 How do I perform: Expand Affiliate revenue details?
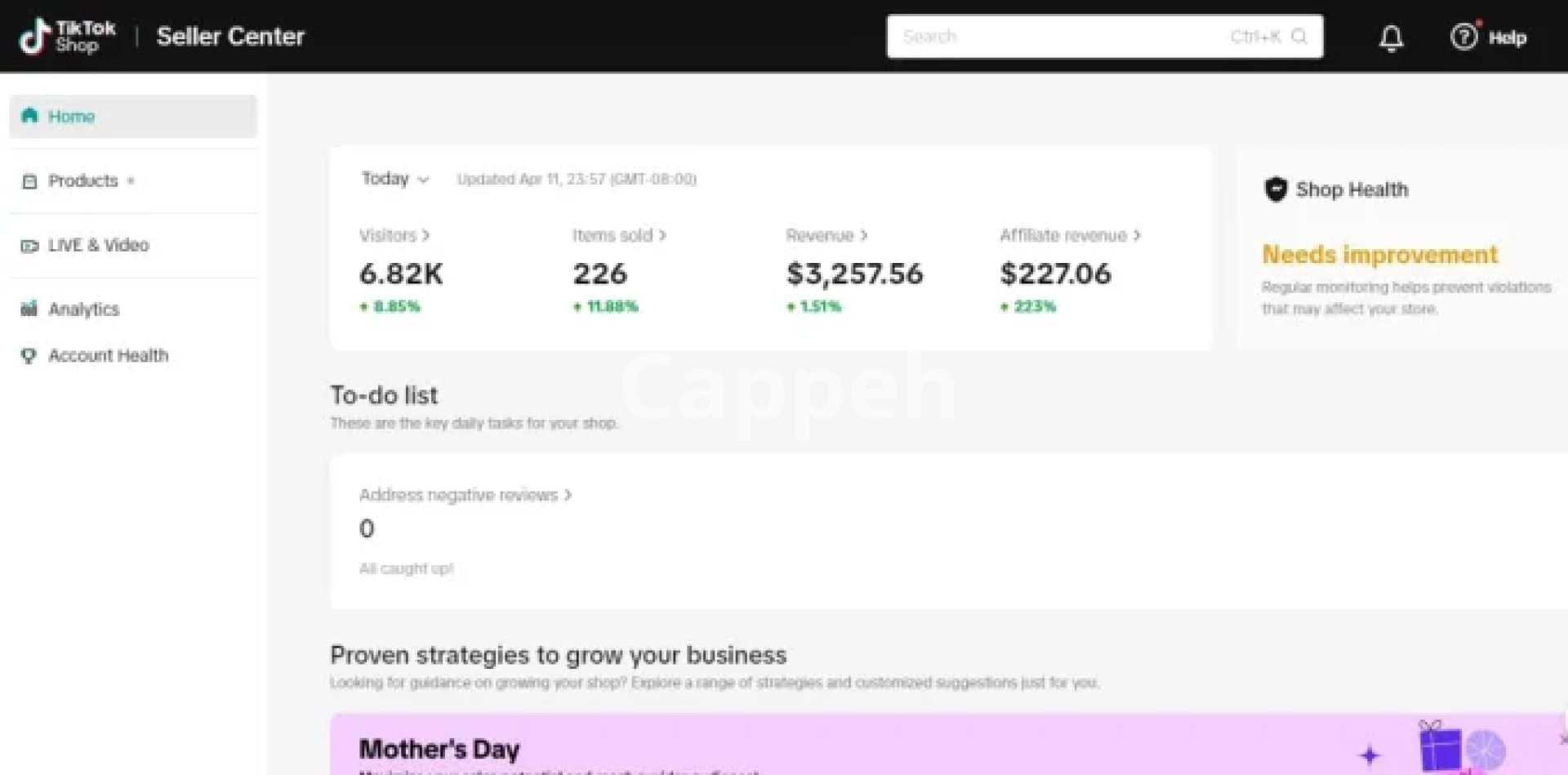pos(1070,236)
